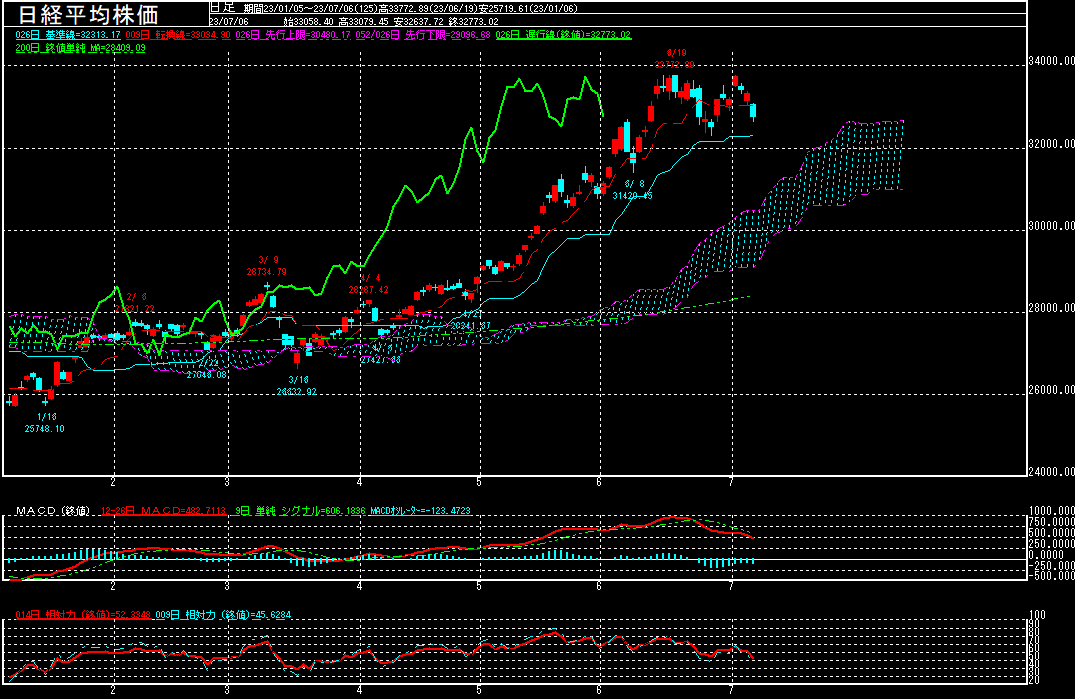Click the 052/026日 先行下限=29096.68 legend label
This screenshot has height=699, width=1076.
pyautogui.click(x=423, y=35)
